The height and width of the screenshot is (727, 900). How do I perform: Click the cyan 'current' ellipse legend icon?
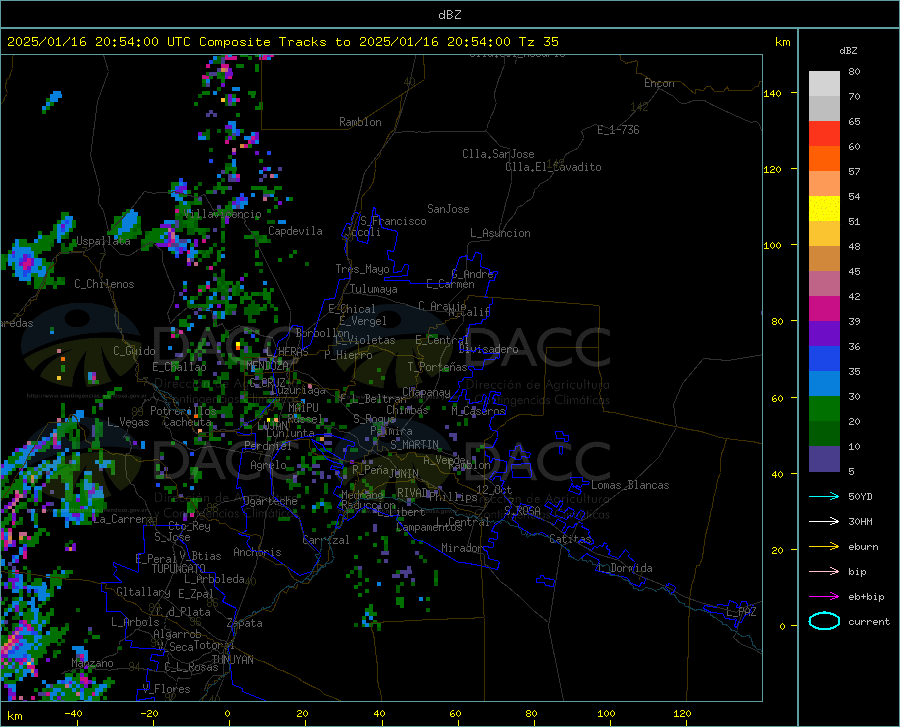coord(824,621)
